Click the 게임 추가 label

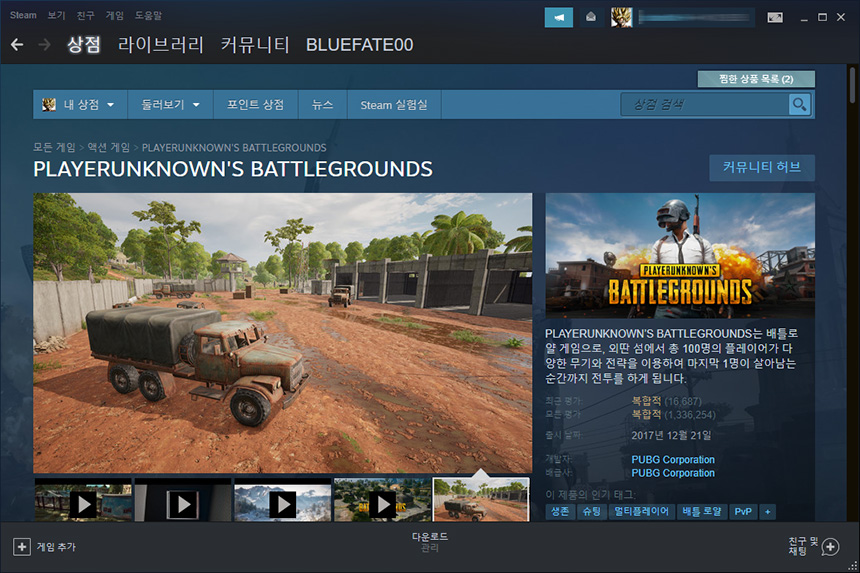click(x=56, y=547)
